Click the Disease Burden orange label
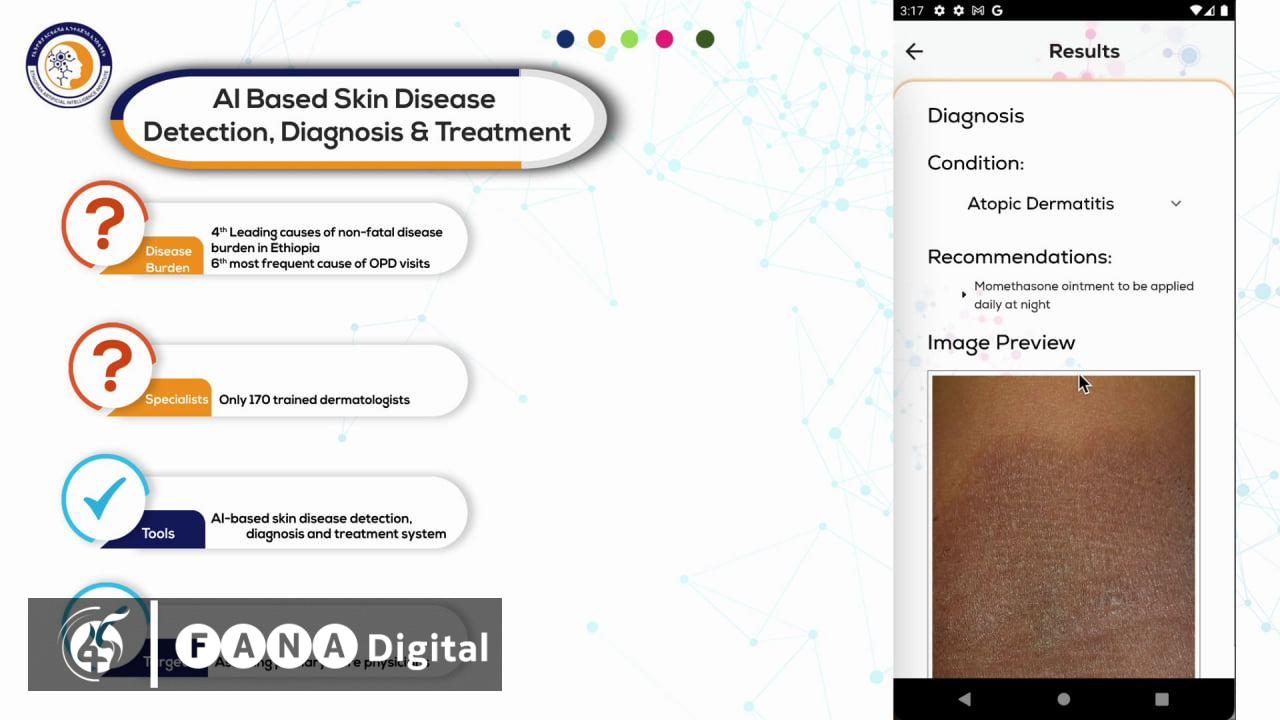The width and height of the screenshot is (1280, 720). (168, 259)
